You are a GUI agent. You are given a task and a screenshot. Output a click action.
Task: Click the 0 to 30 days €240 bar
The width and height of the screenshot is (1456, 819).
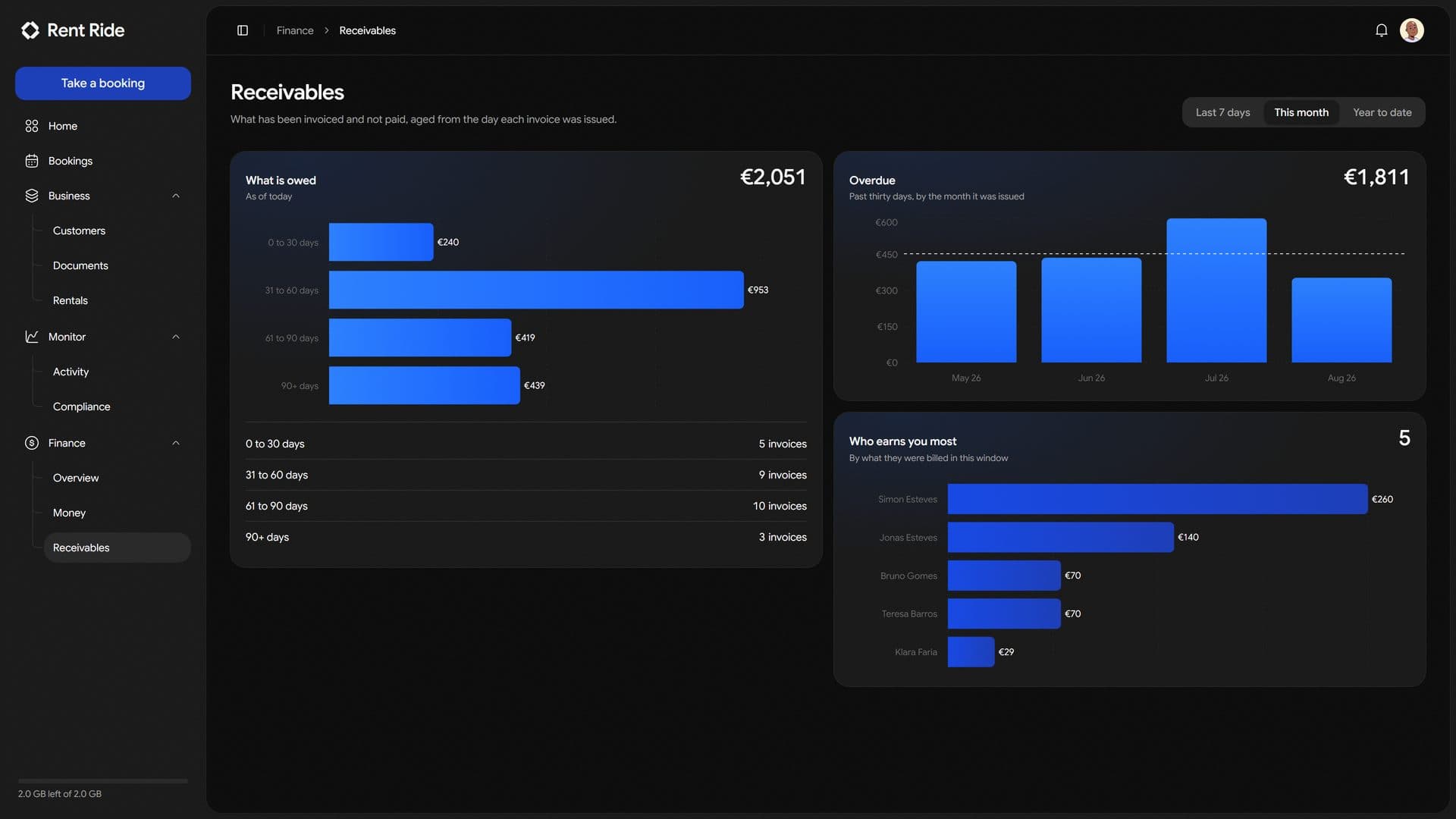point(381,242)
